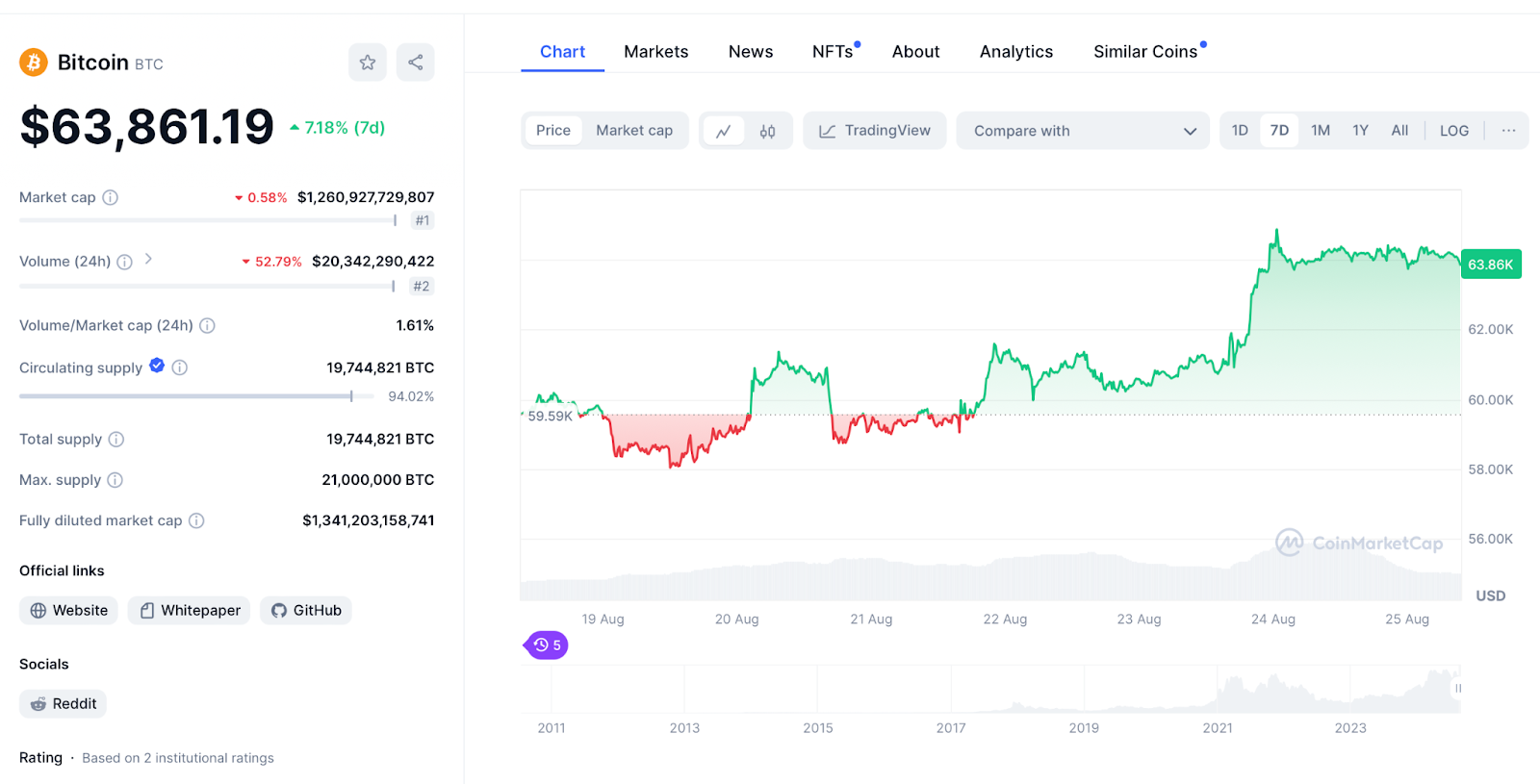Show Max. supply info icon

point(115,479)
